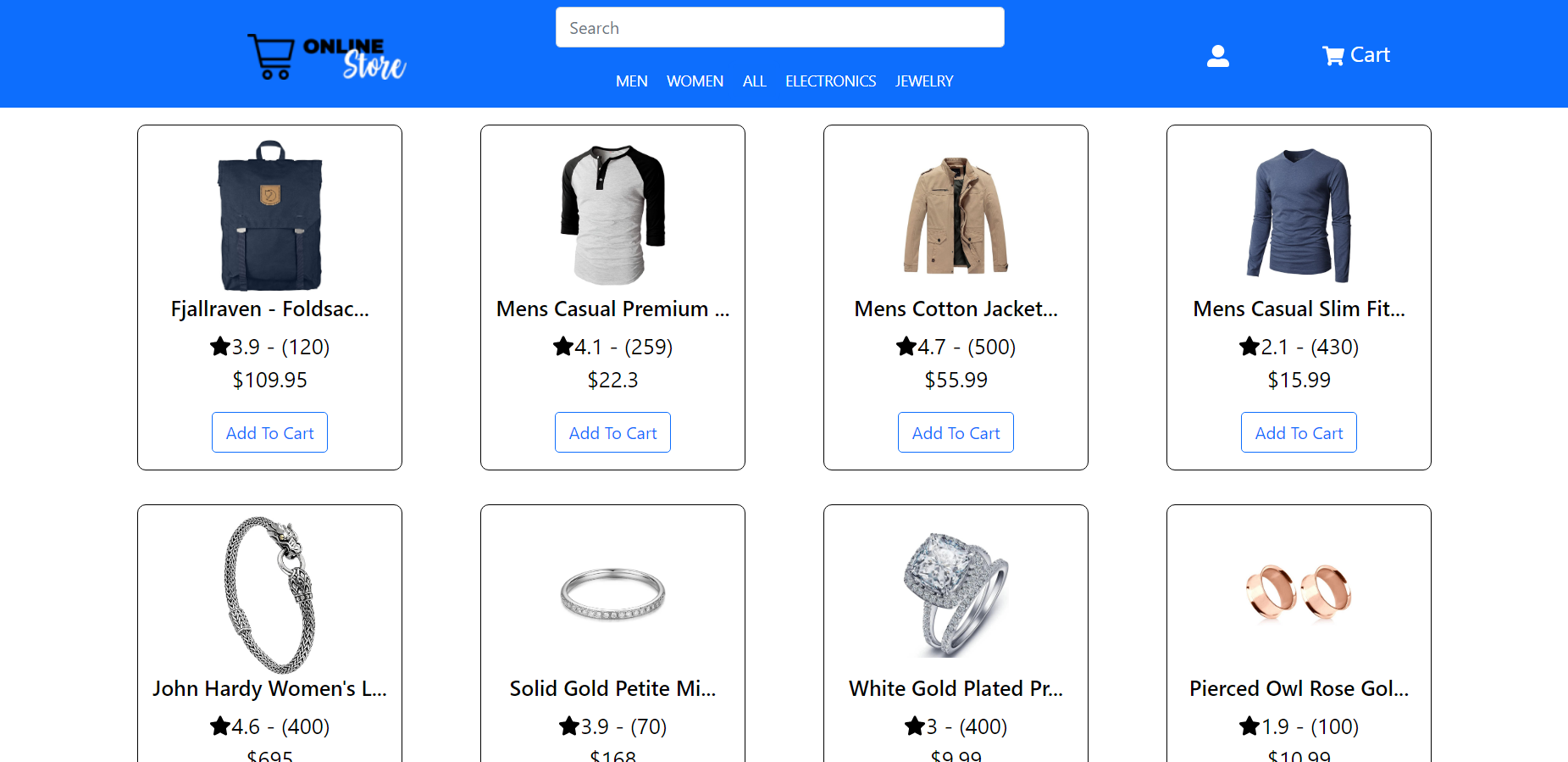Click inside the Search field

[x=779, y=27]
